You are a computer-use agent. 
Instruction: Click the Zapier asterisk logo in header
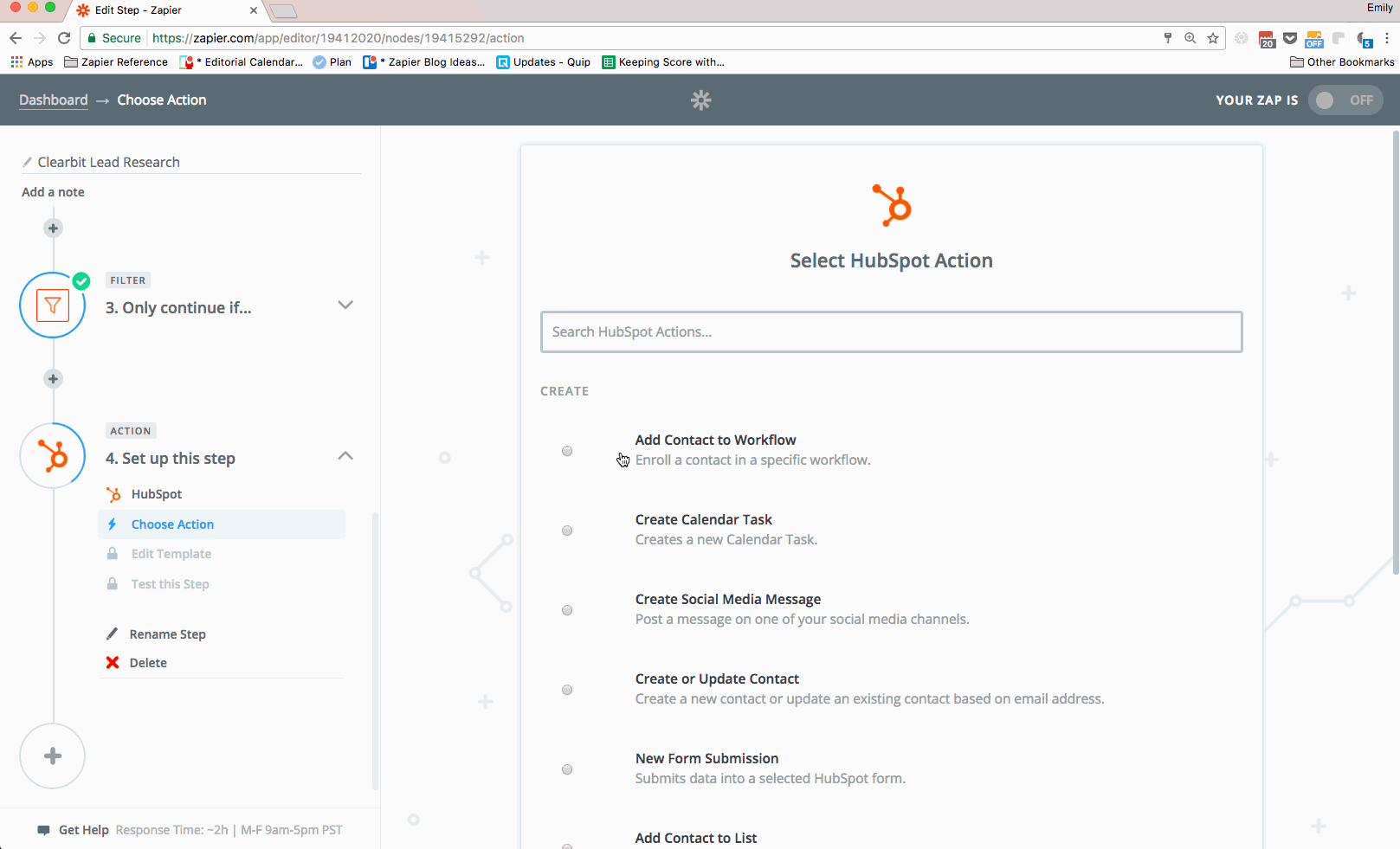pyautogui.click(x=701, y=100)
